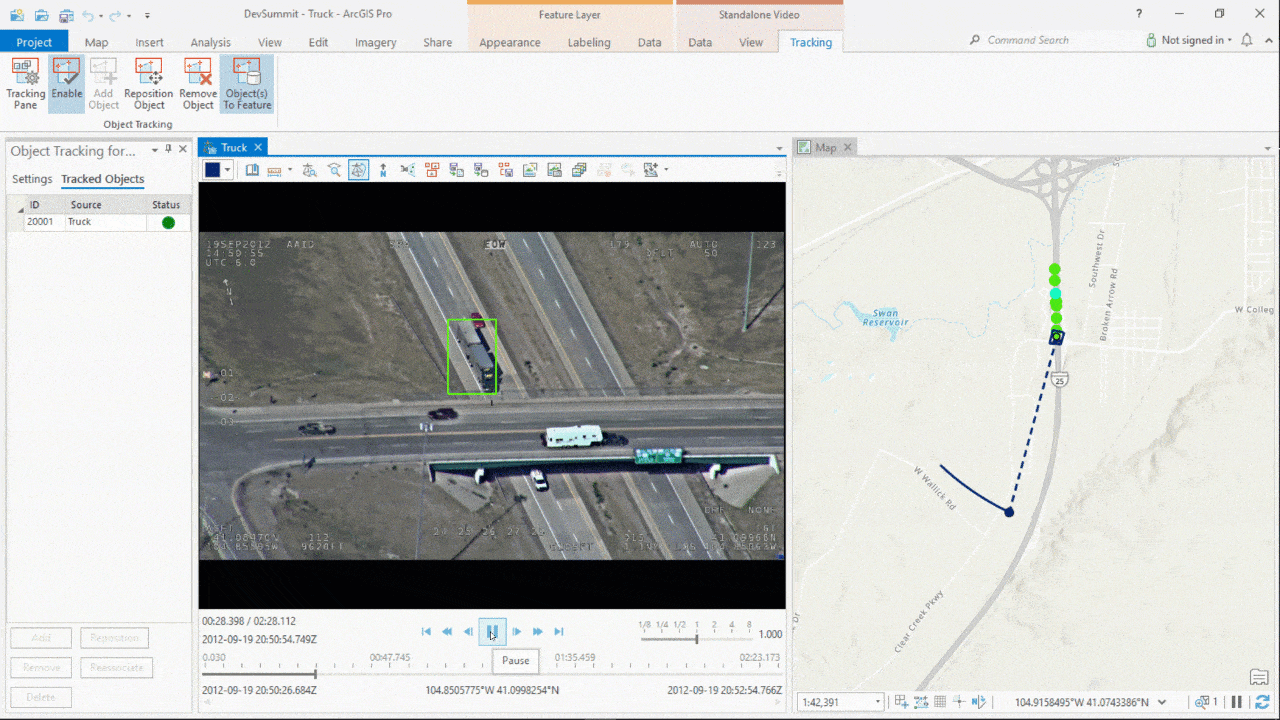This screenshot has height=720, width=1280.
Task: Jump to the beginning of the video
Action: 426,631
